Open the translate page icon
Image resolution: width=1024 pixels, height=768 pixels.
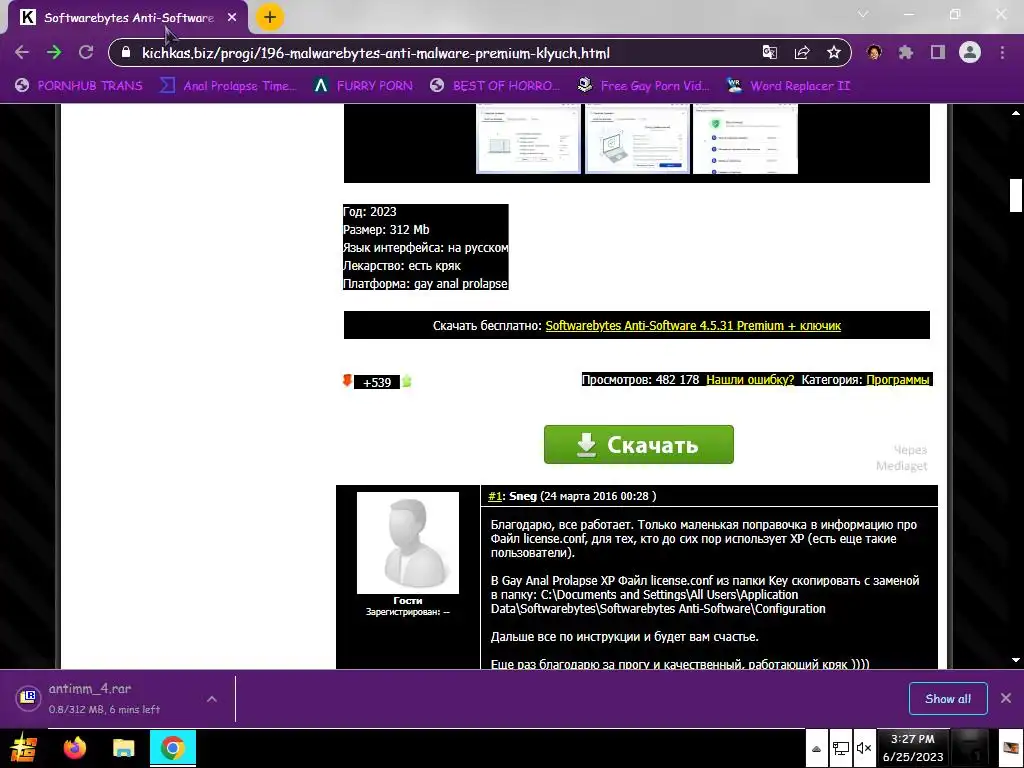tap(770, 52)
